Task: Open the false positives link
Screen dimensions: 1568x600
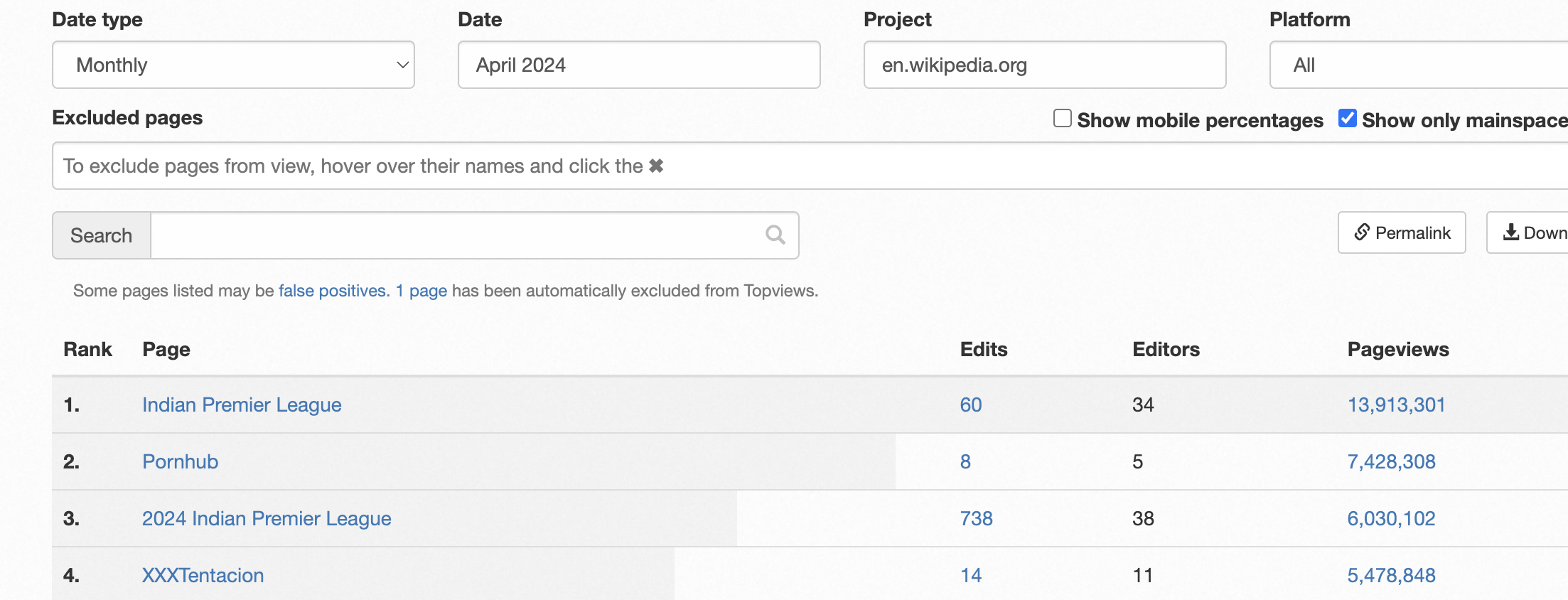Action: pos(332,291)
